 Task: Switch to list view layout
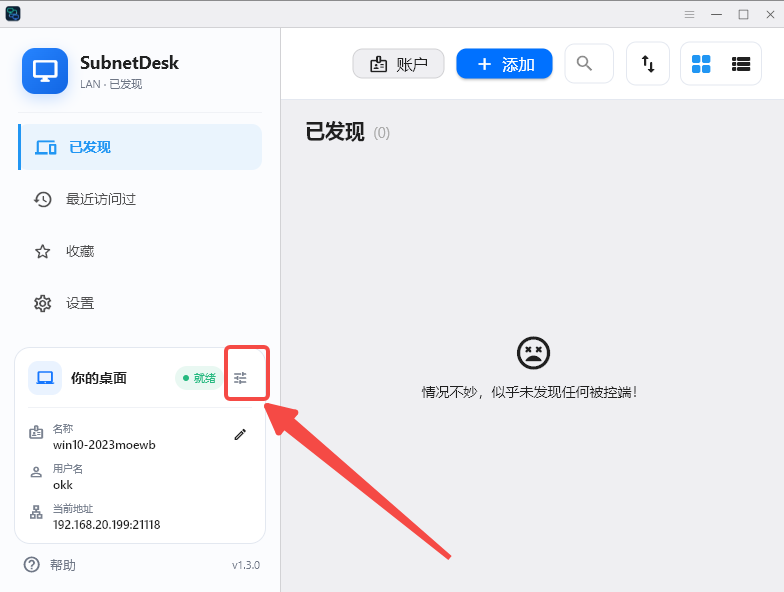click(740, 64)
